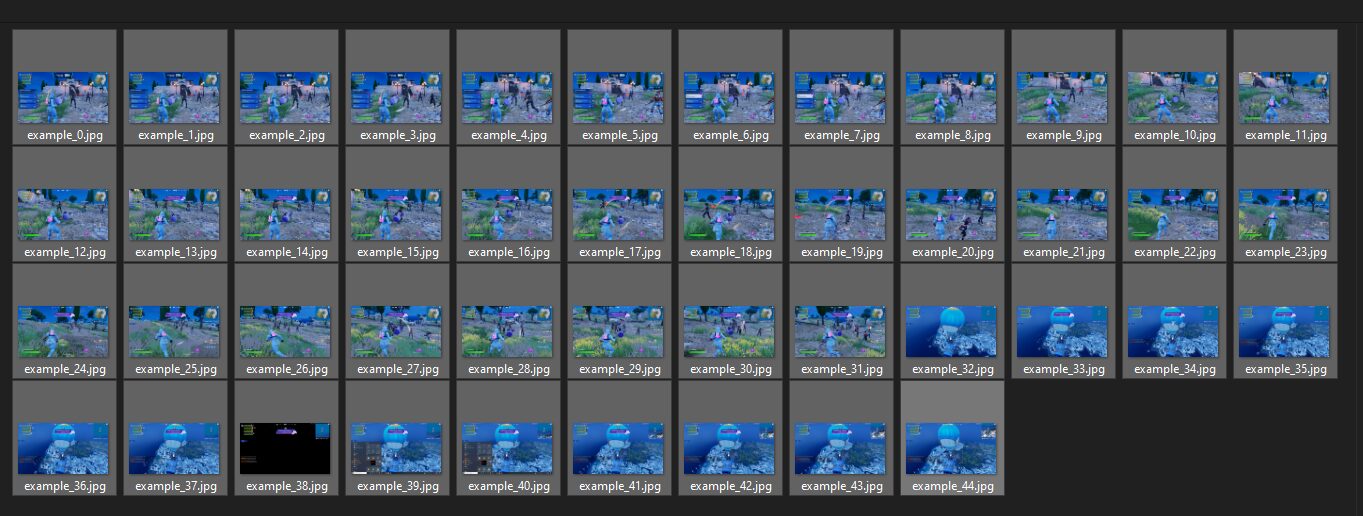Click the example_36.jpg filename text
The width and height of the screenshot is (1363, 516).
point(65,486)
